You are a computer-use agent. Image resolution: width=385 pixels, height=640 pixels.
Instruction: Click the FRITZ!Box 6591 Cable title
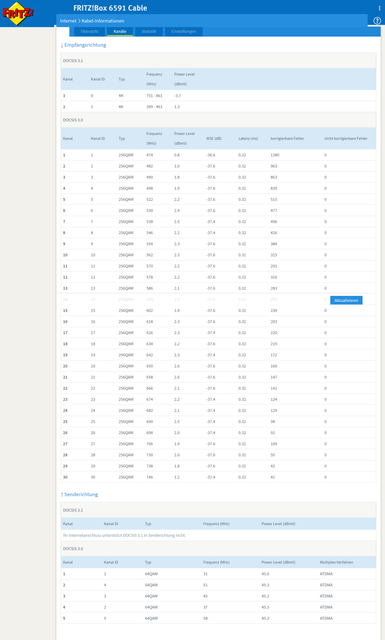coord(110,8)
